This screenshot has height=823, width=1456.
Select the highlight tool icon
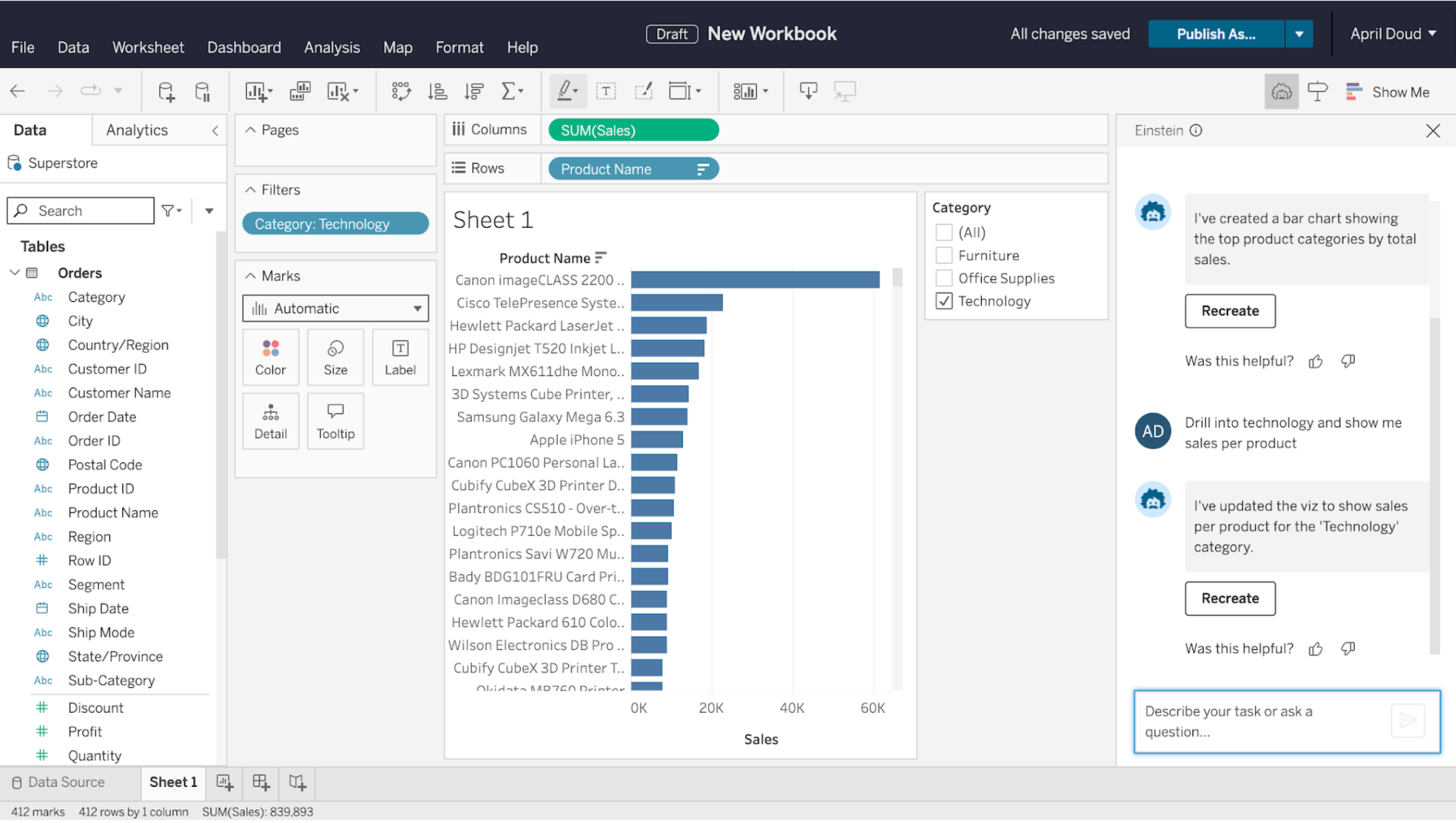tap(565, 91)
